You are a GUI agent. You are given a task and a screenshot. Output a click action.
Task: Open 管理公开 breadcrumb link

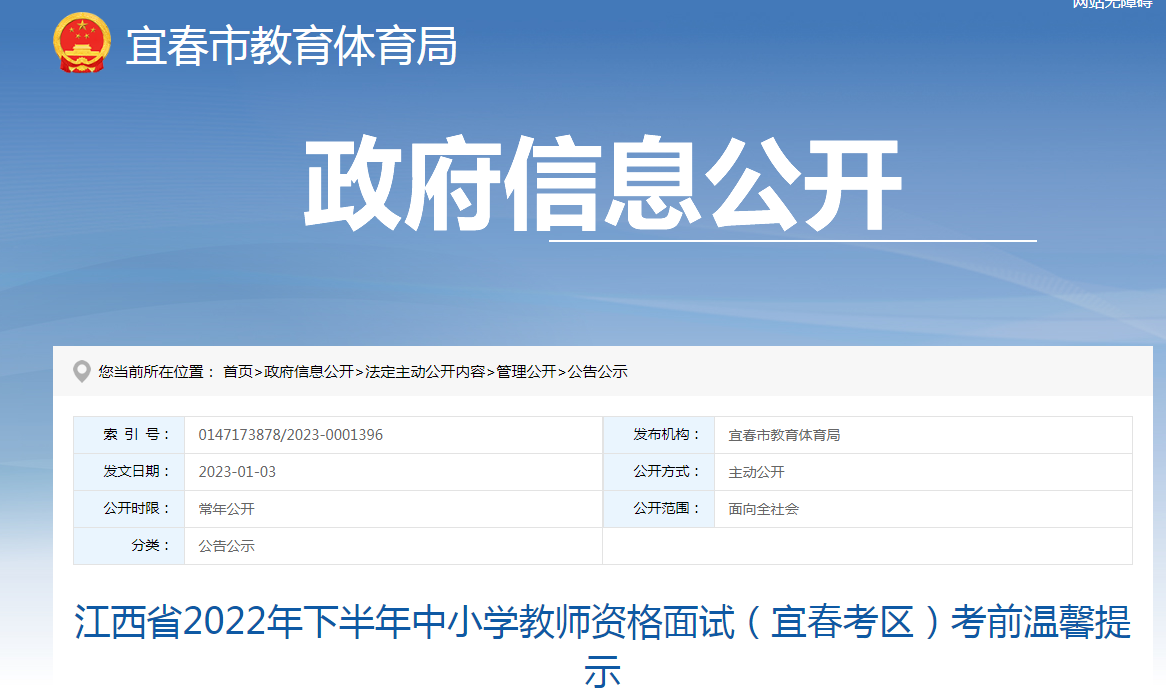click(x=526, y=372)
